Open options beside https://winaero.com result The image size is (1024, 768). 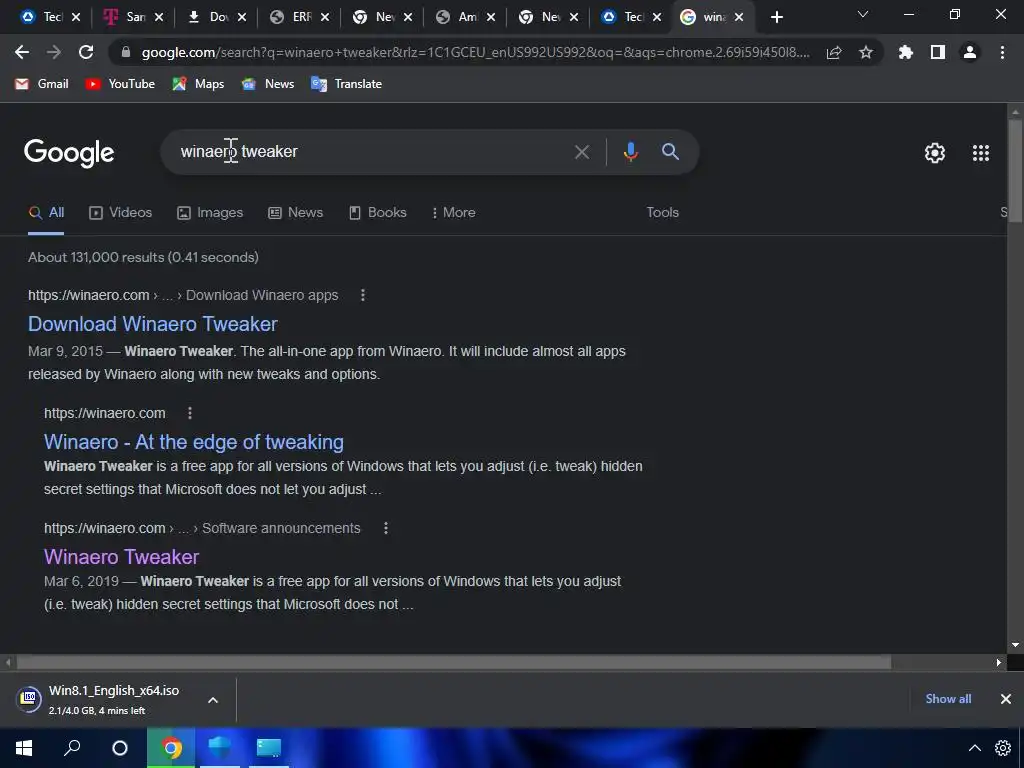(189, 413)
